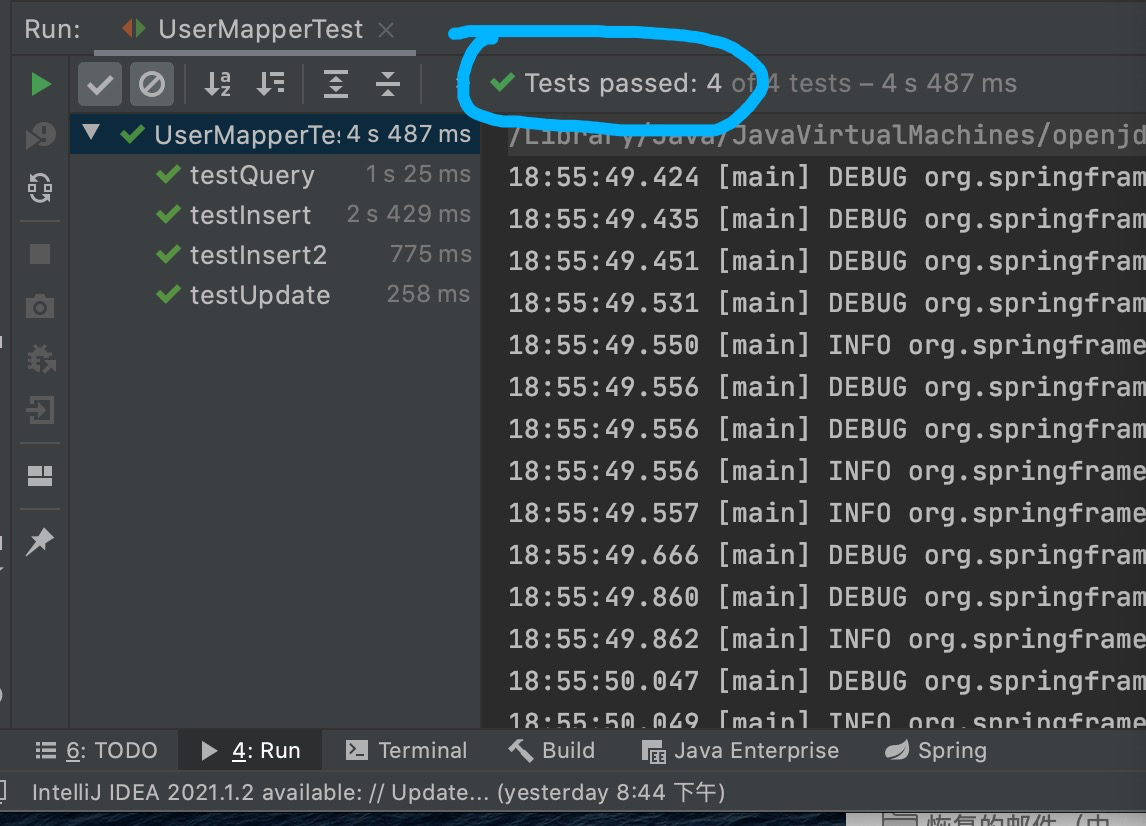
Task: Expand all test nodes
Action: tap(336, 84)
